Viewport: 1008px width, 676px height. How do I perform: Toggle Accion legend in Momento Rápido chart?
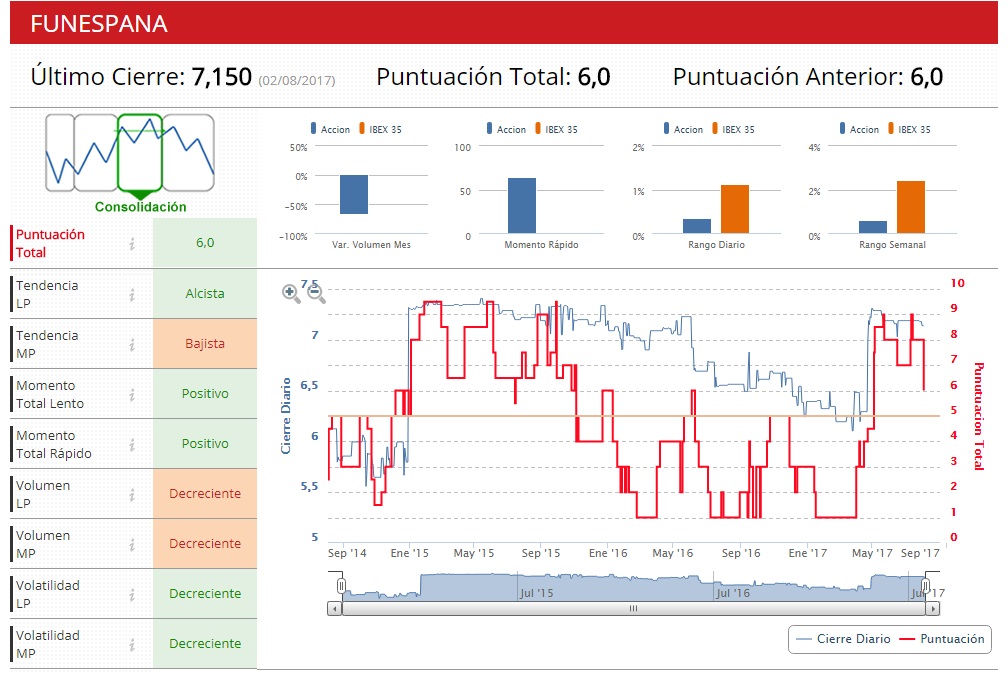coord(507,129)
